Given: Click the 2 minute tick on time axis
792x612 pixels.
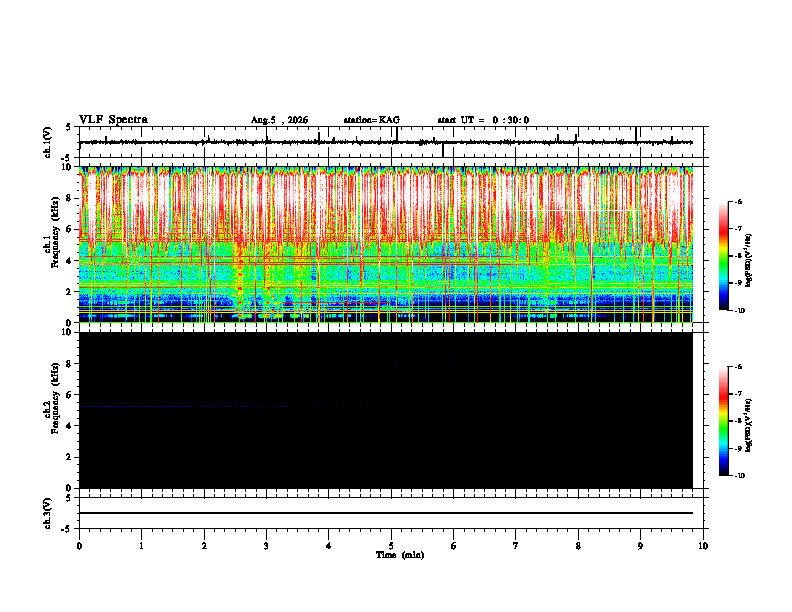Looking at the screenshot, I should (x=204, y=546).
